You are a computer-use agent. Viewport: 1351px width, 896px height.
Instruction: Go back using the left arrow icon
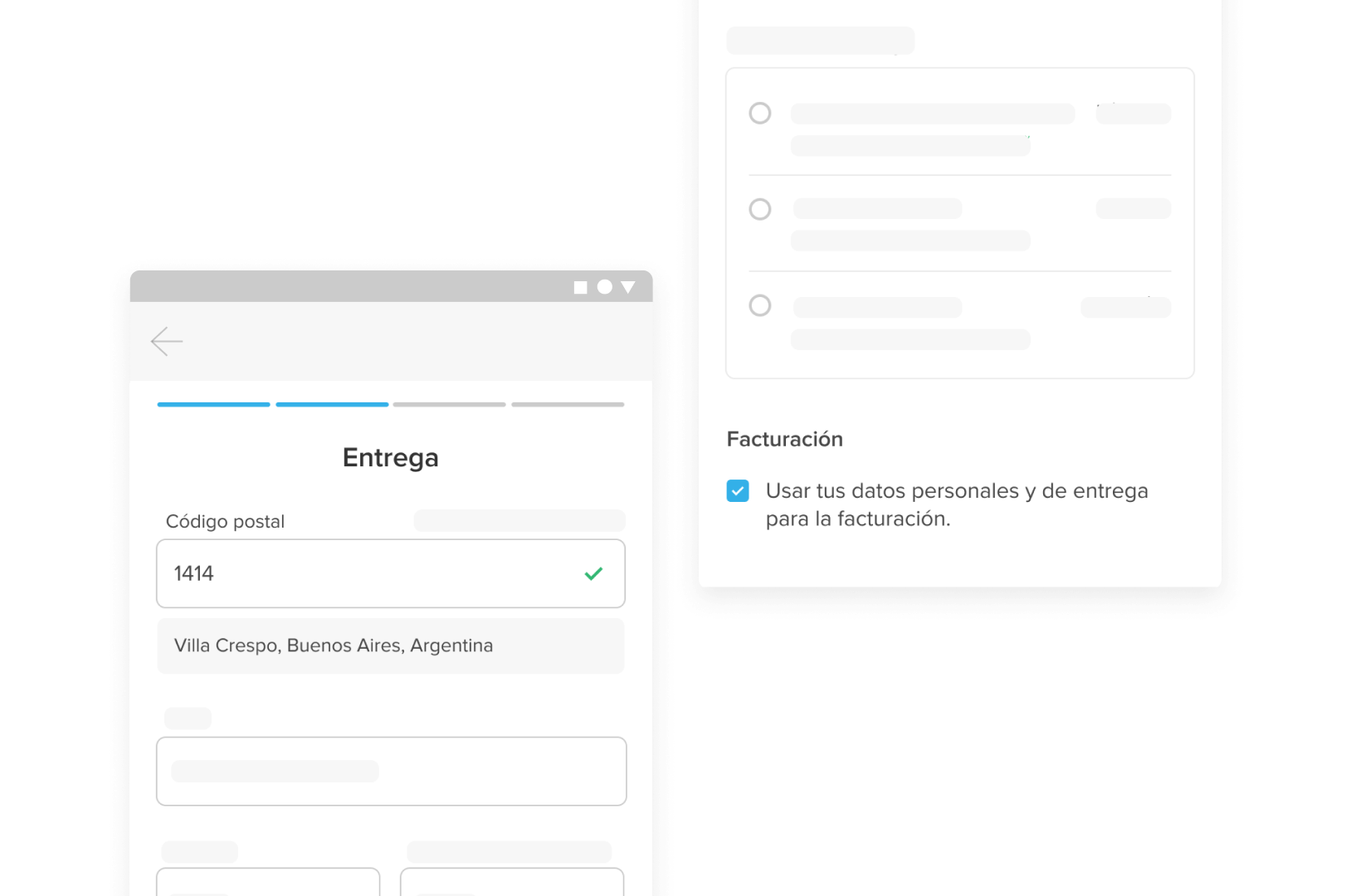167,341
